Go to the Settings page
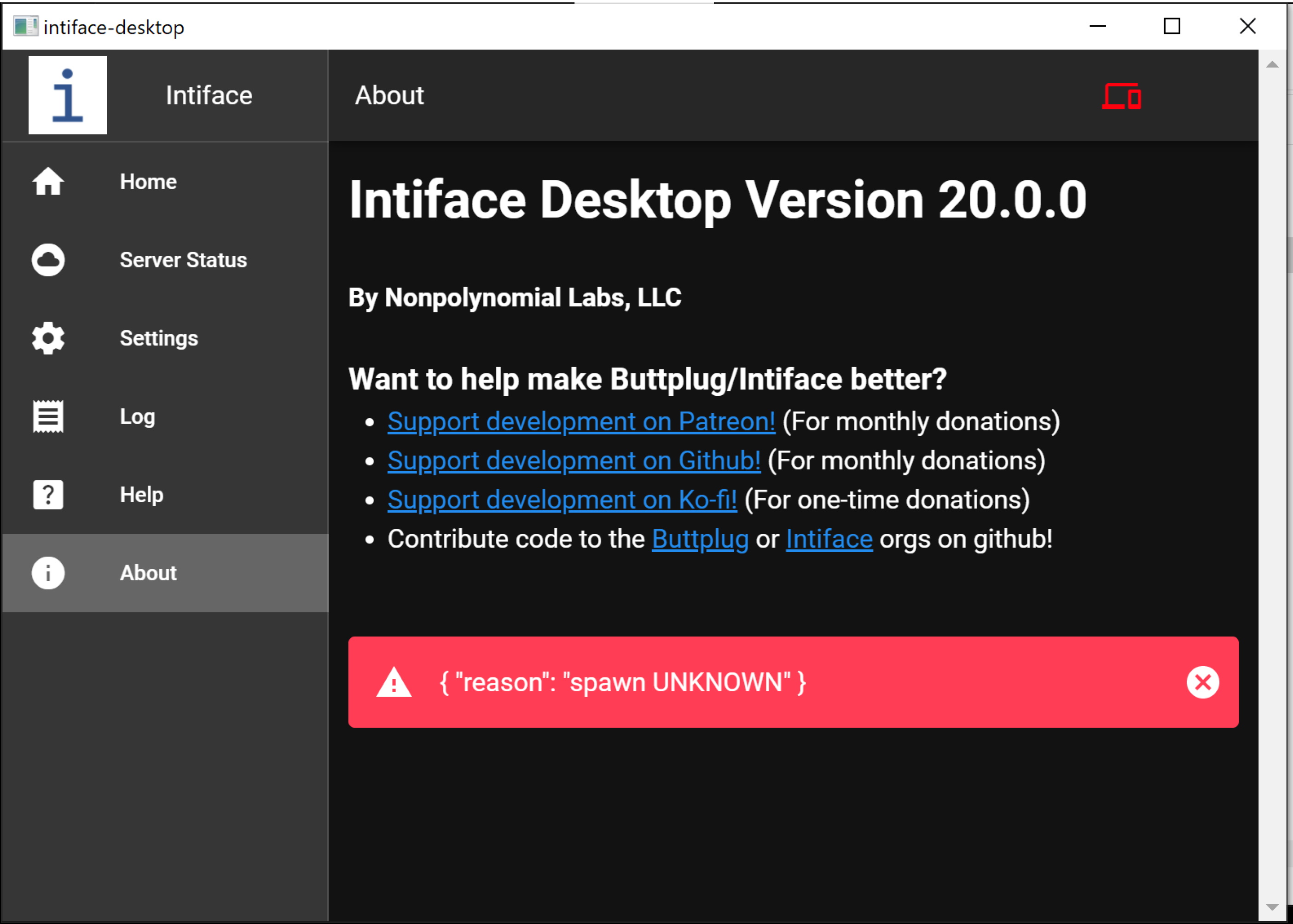 pos(159,339)
